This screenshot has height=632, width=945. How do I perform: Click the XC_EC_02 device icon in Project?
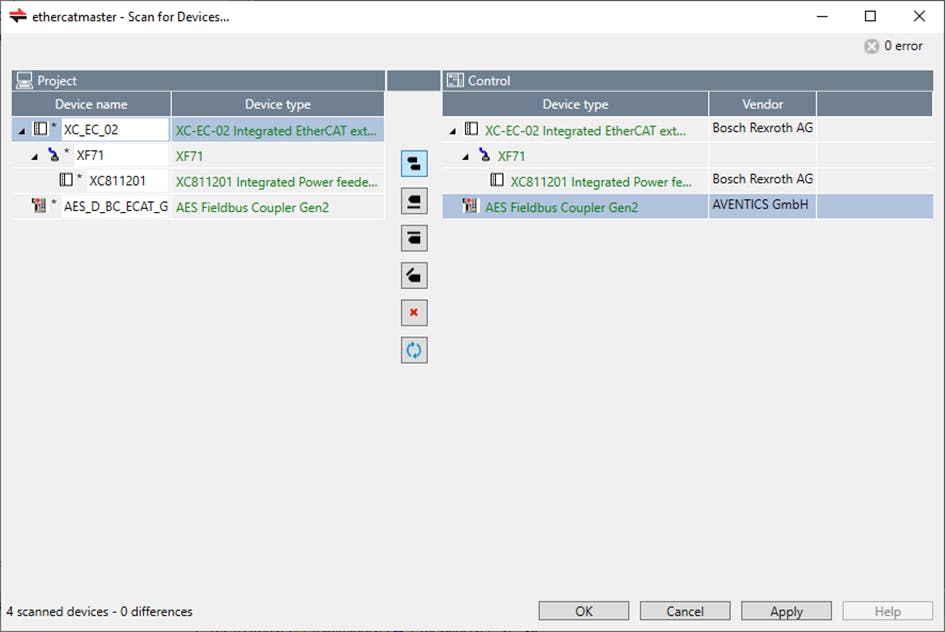(40, 129)
